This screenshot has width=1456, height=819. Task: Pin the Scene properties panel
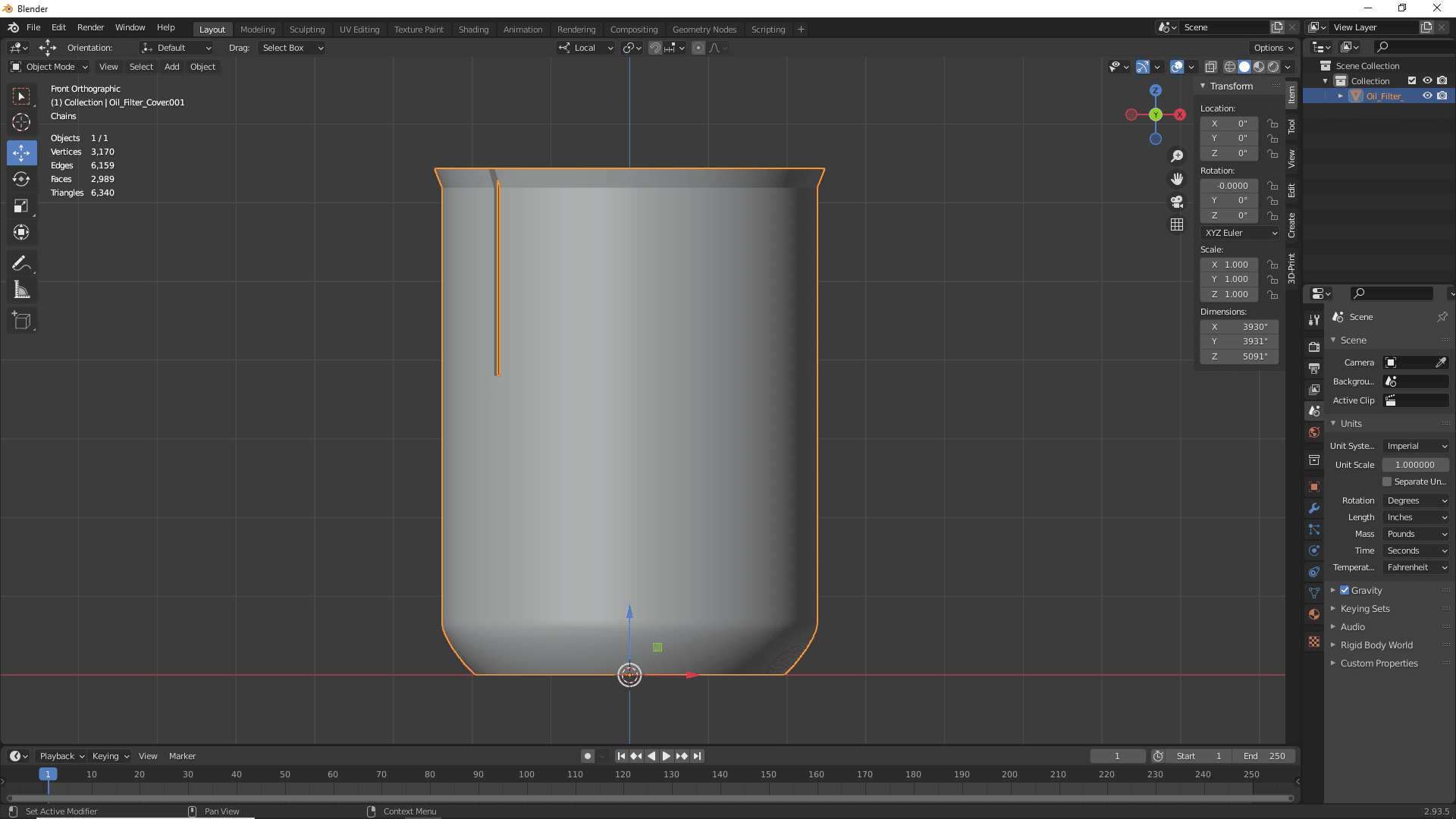click(x=1442, y=317)
